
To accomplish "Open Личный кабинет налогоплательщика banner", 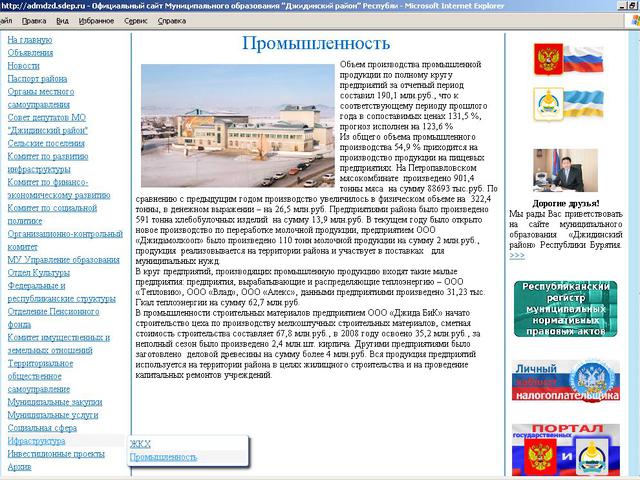I will (566, 380).
